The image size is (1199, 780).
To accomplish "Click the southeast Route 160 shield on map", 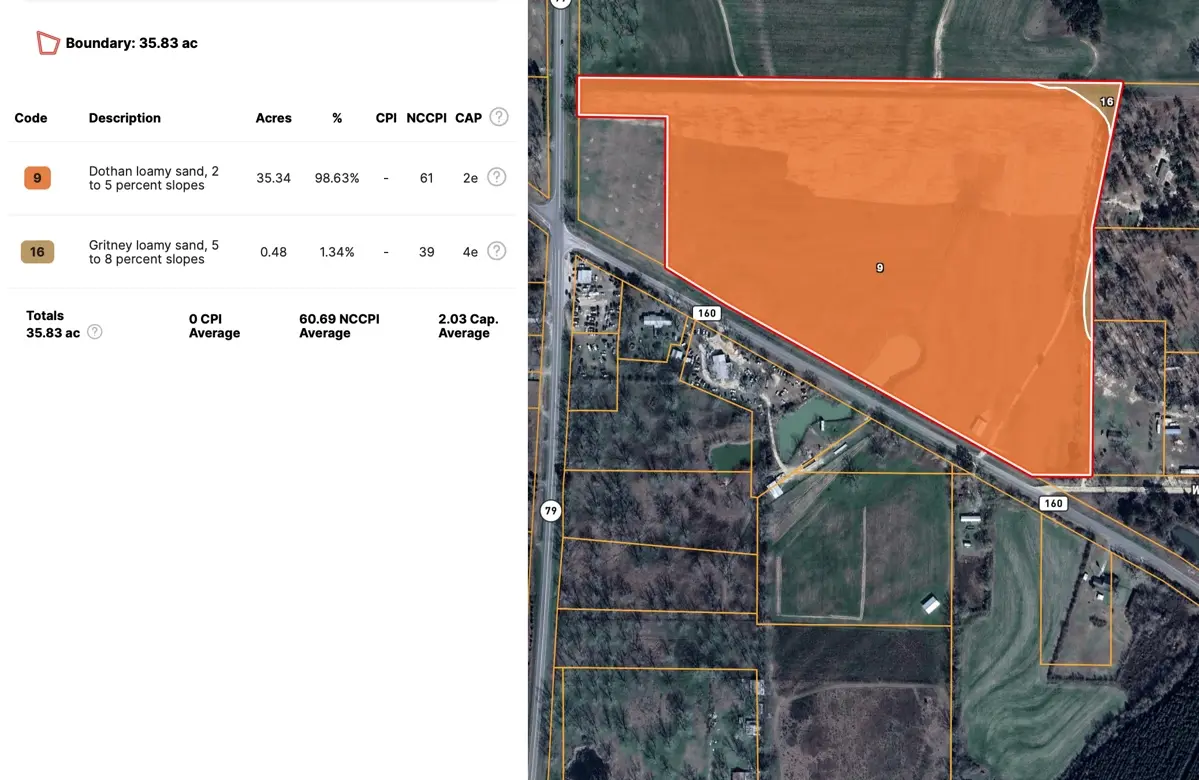I will point(1053,503).
